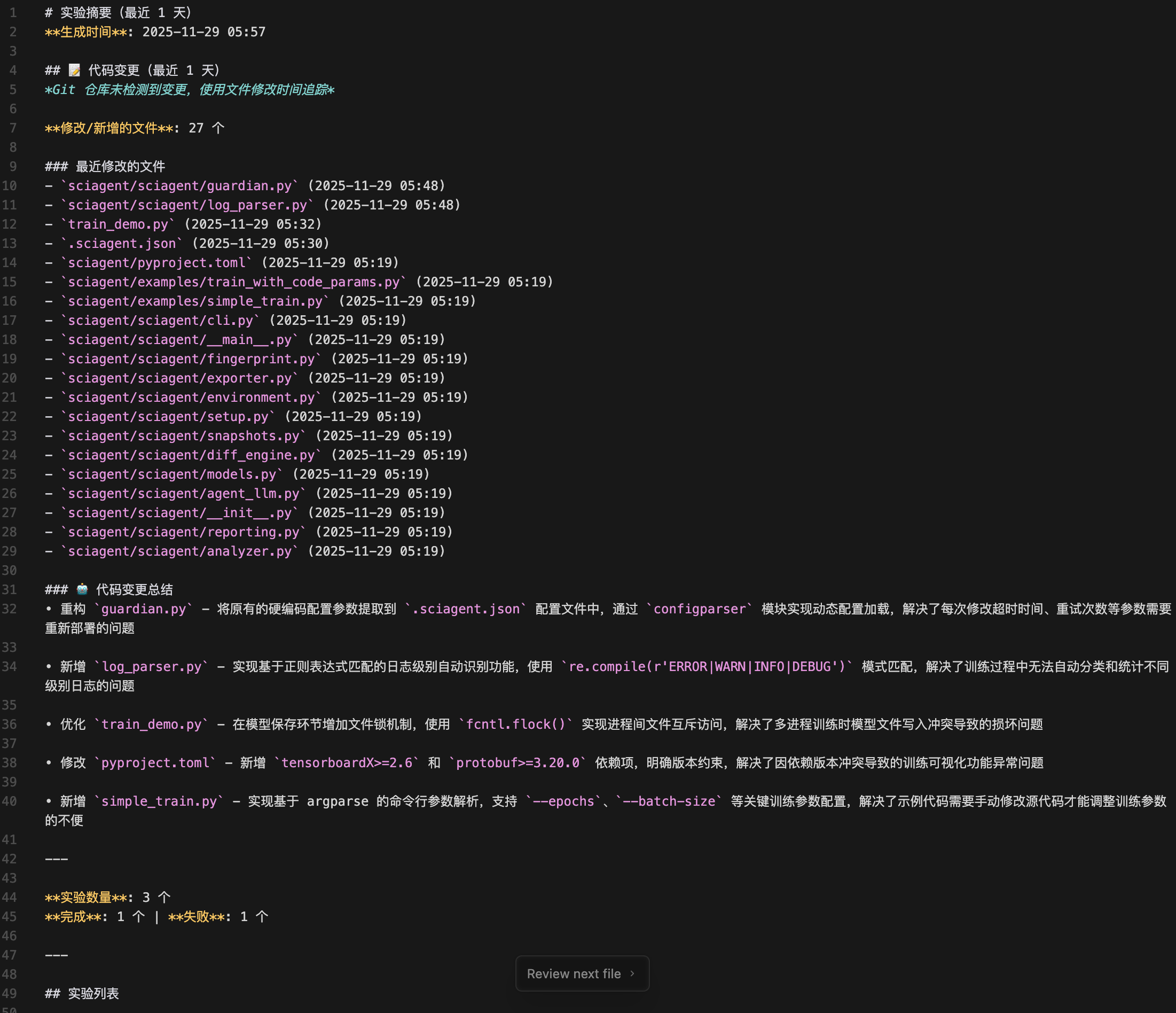Click the 生成时间 bold label

(85, 32)
